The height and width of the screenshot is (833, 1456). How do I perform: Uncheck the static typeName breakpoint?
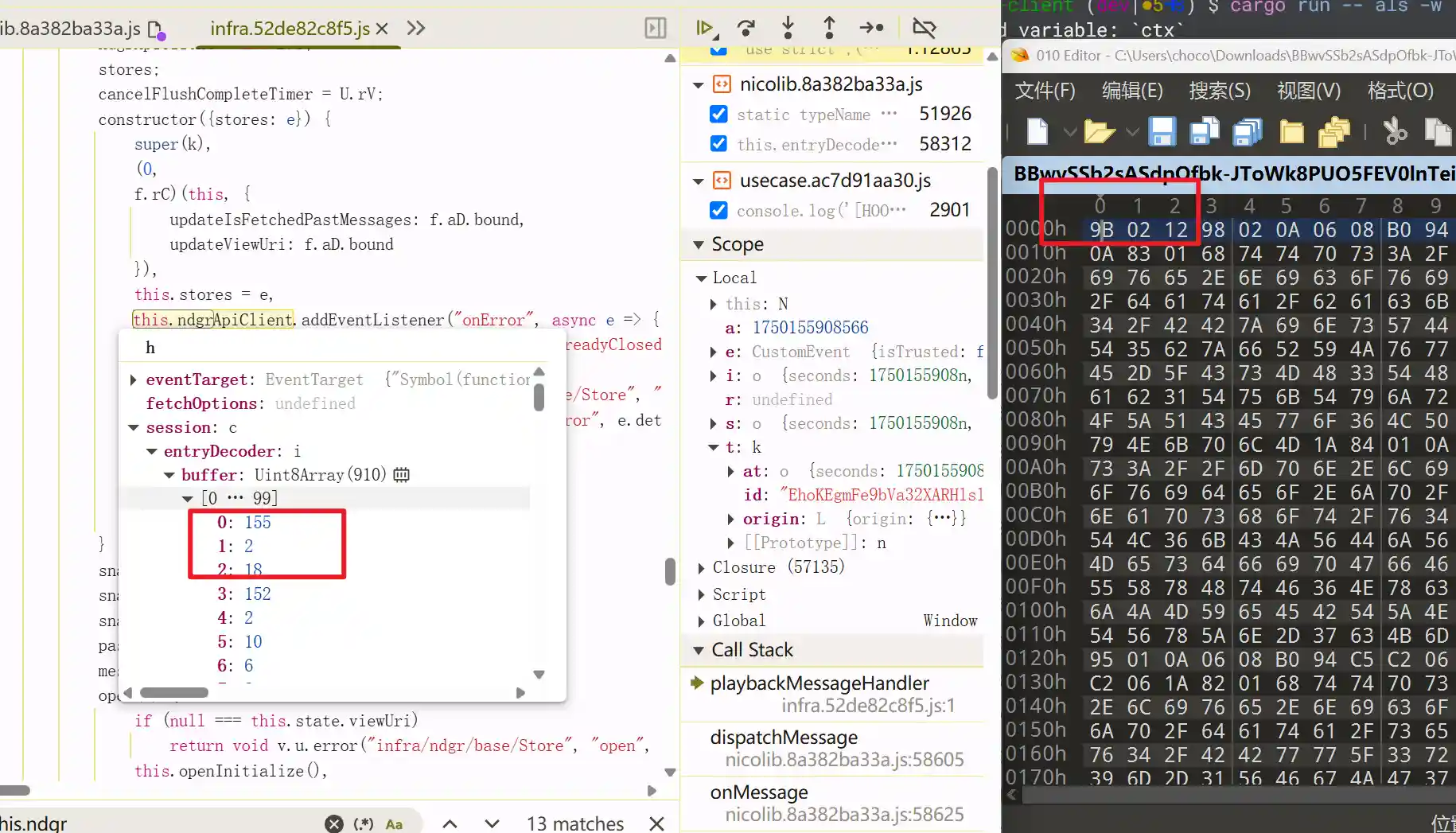click(x=718, y=114)
